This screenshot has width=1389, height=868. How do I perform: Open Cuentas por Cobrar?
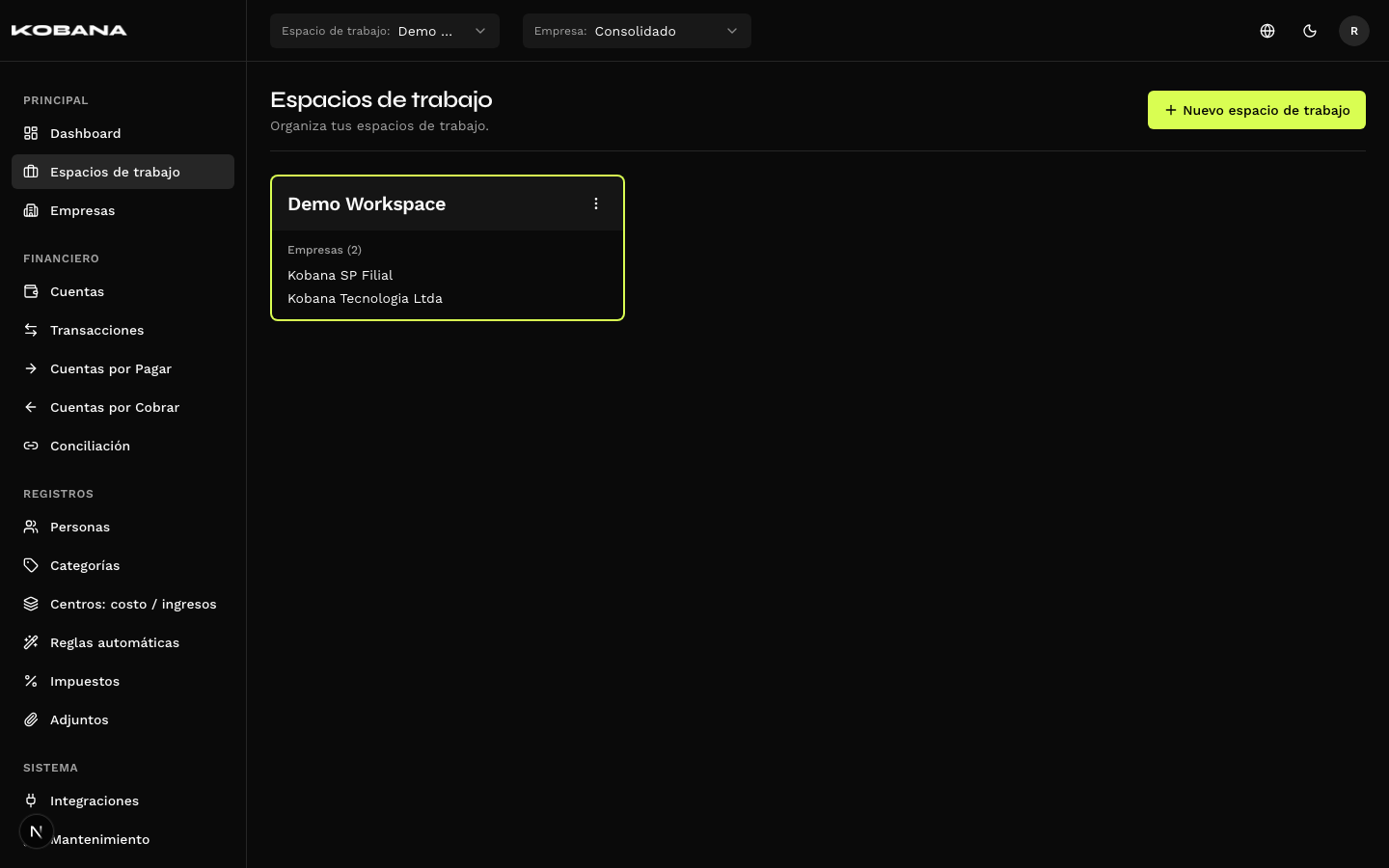pyautogui.click(x=123, y=407)
